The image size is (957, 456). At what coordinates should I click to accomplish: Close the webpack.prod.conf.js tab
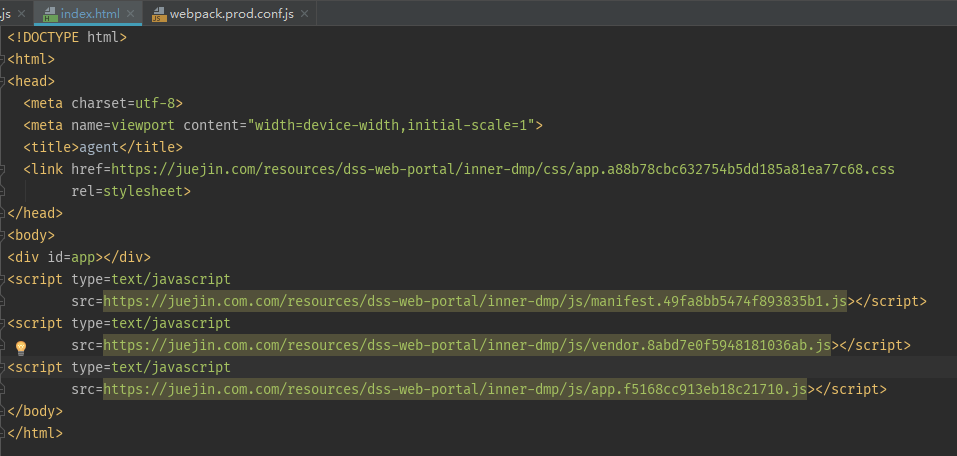(305, 13)
